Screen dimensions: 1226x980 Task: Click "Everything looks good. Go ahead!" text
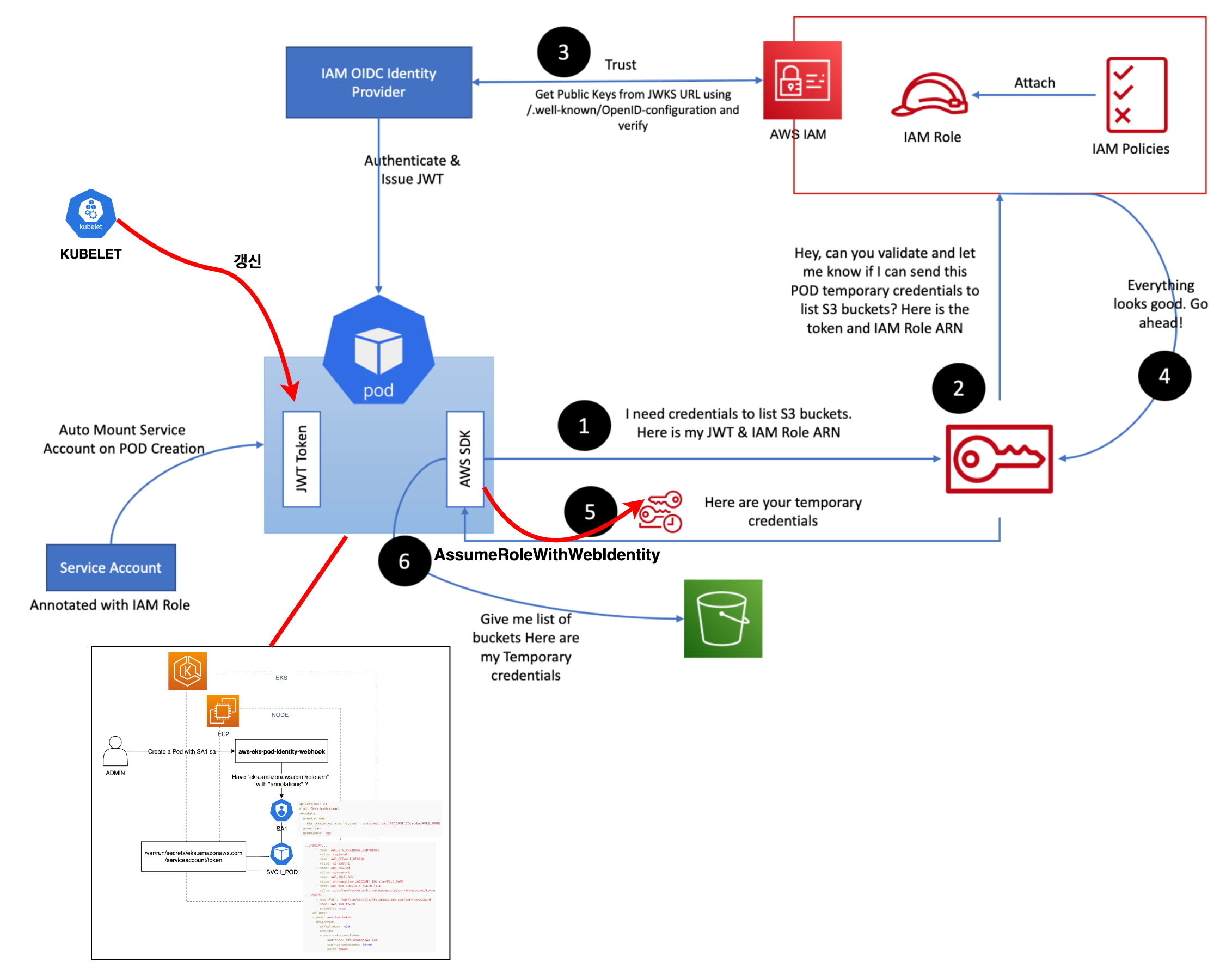[x=1160, y=304]
